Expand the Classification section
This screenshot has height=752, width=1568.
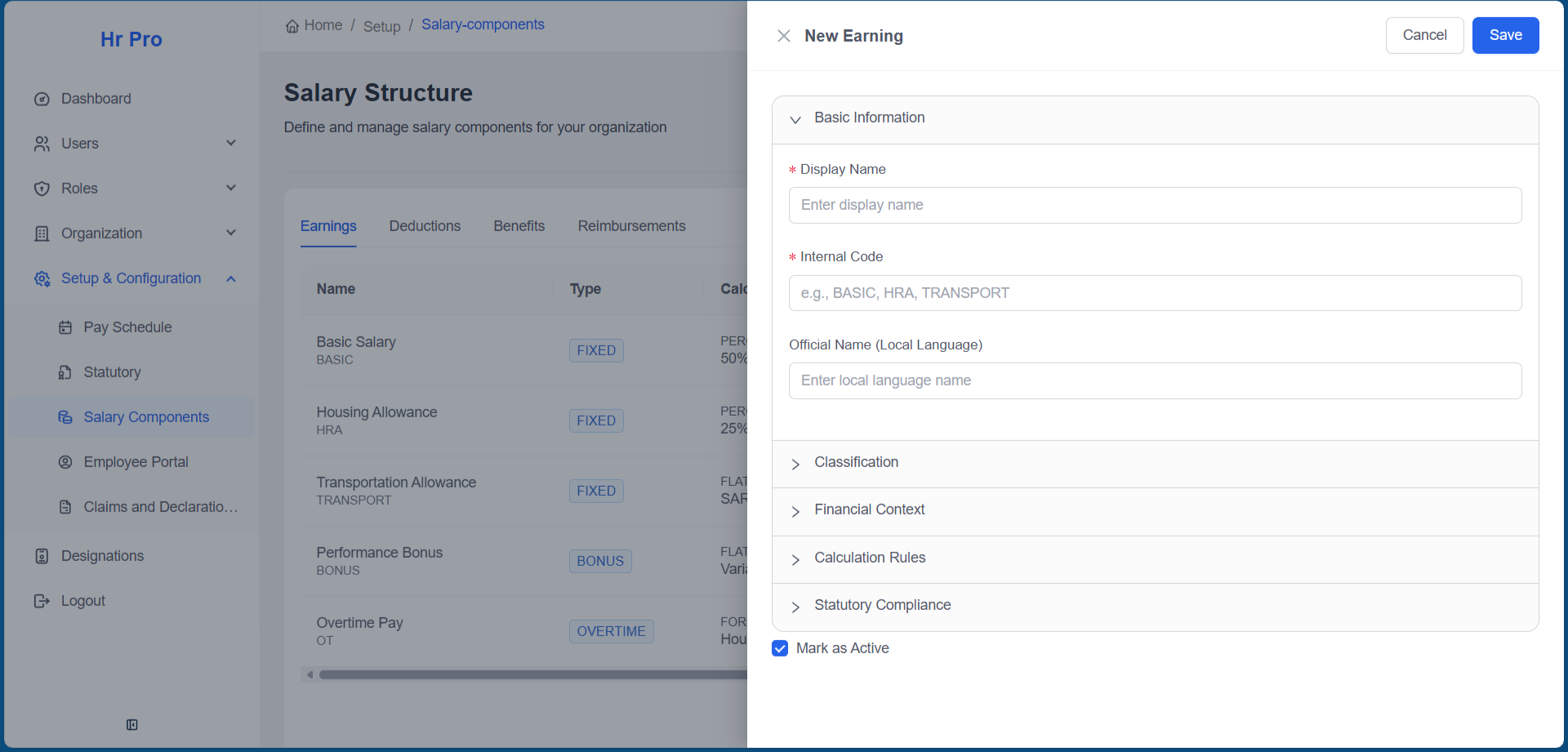(856, 463)
